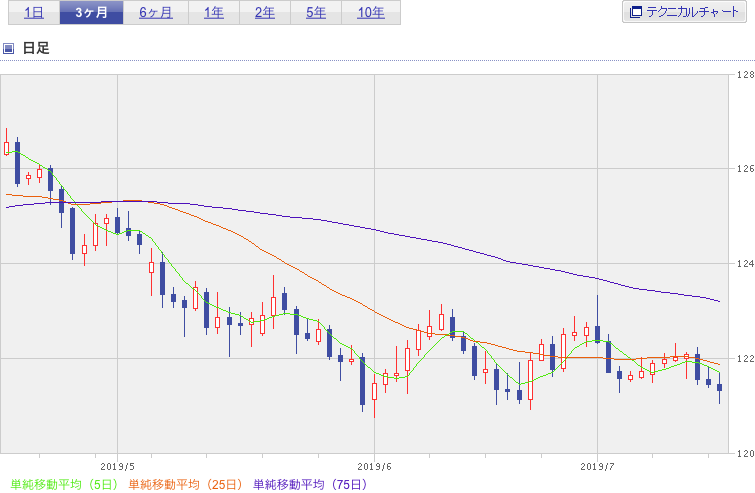
Task: Click the last candlestick on the chart
Action: tap(719, 388)
